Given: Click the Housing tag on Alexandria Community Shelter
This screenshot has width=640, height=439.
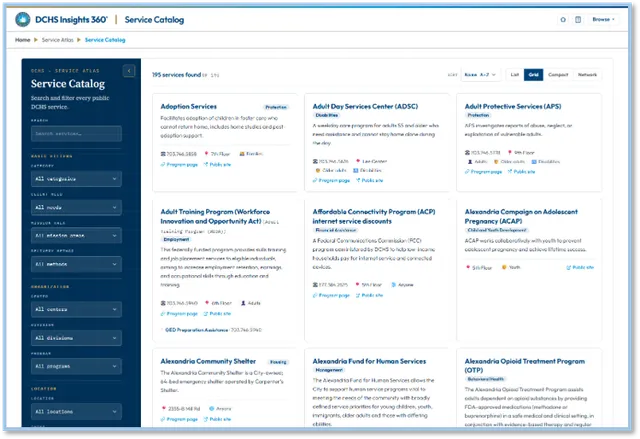Looking at the screenshot, I should [278, 362].
